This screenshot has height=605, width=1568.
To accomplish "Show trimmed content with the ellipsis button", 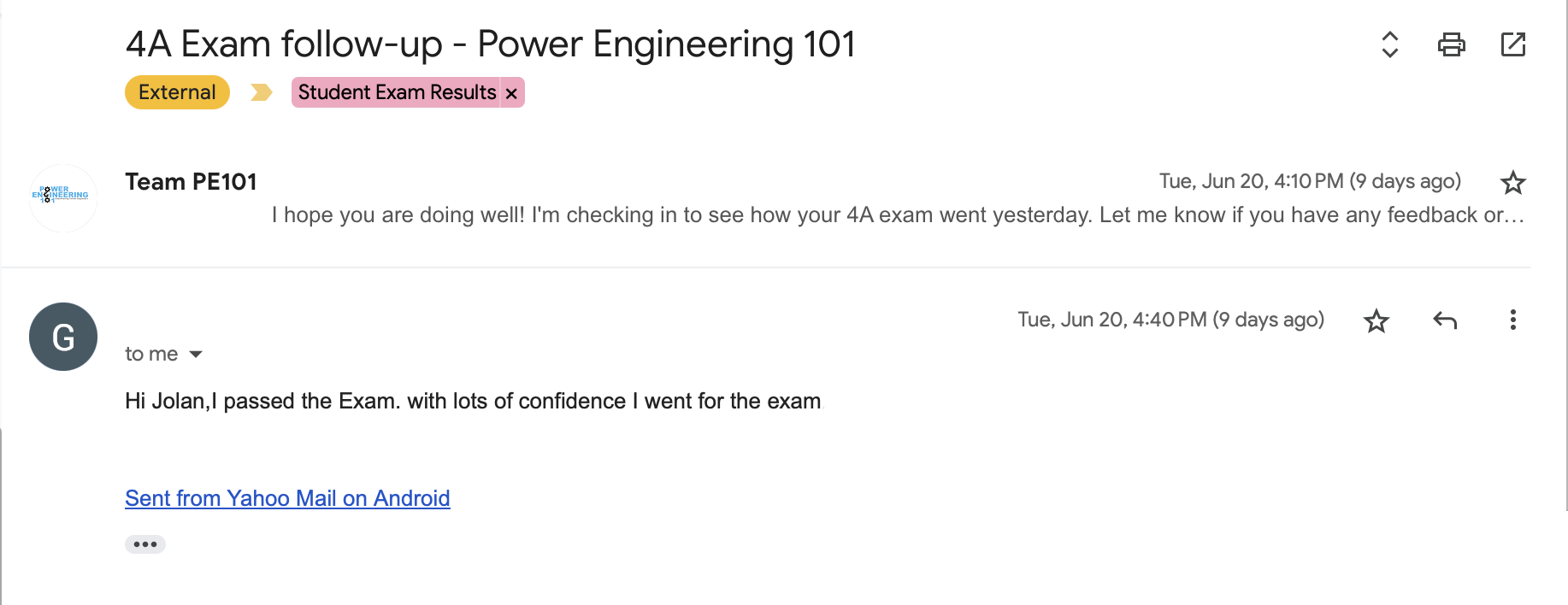I will (x=145, y=544).
